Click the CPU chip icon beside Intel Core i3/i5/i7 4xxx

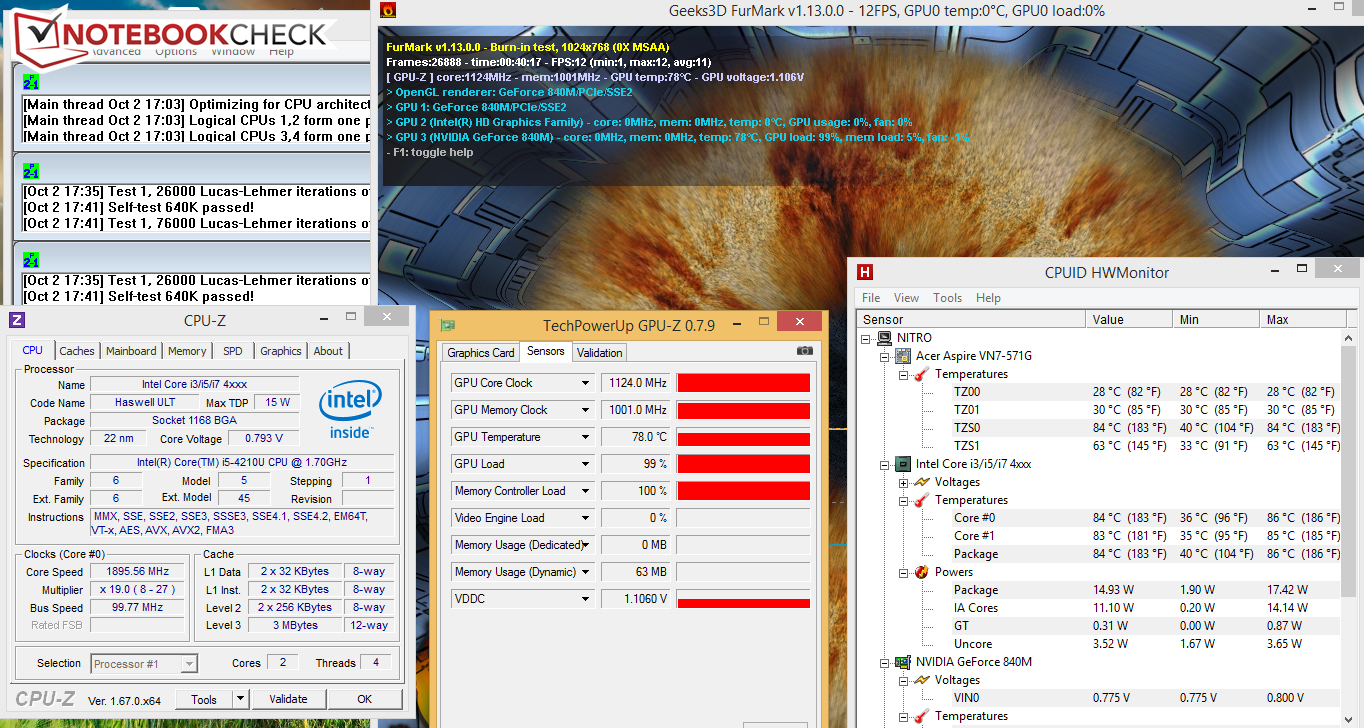(x=903, y=464)
